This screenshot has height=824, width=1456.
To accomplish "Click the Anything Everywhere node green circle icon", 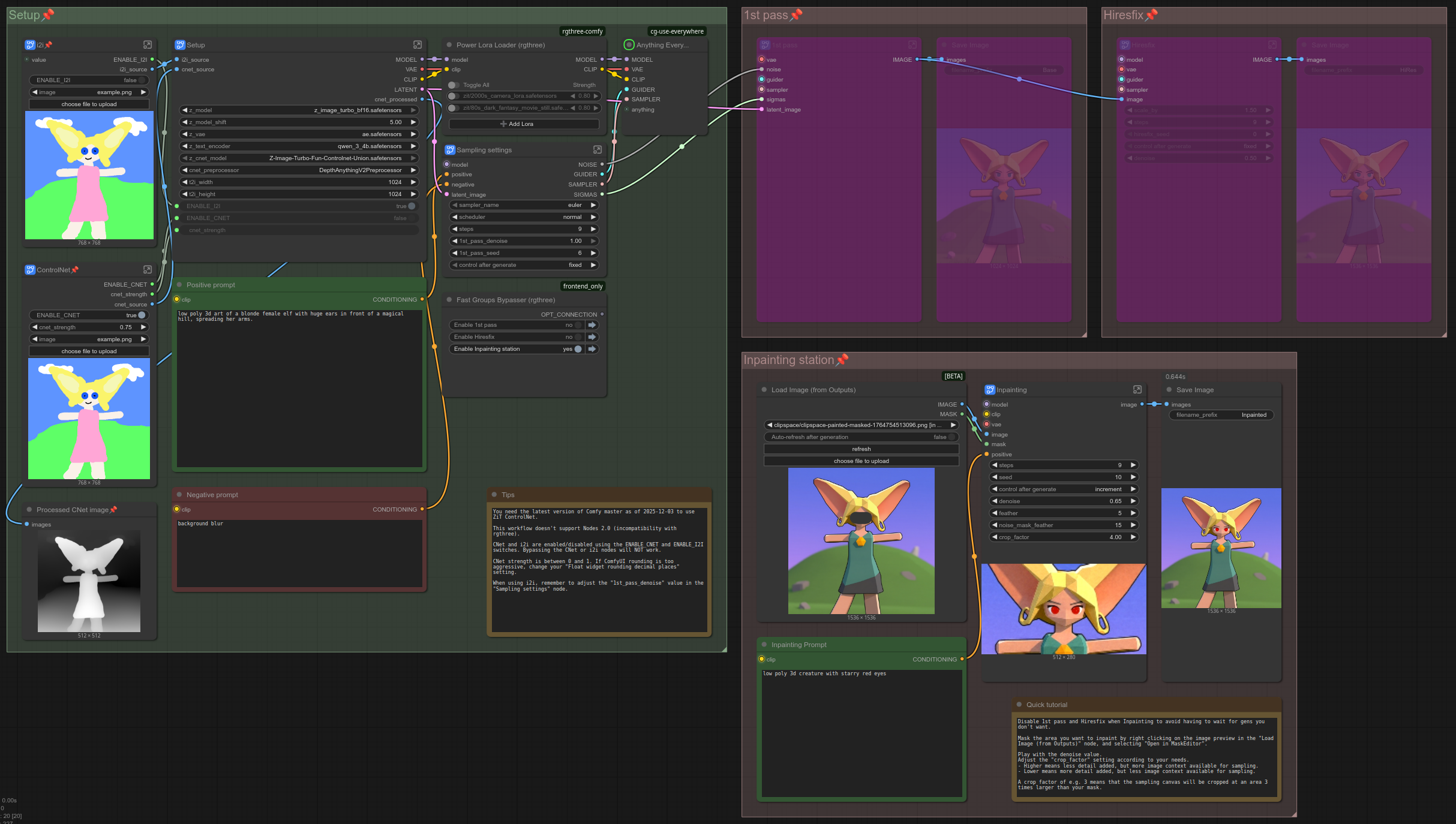I will (x=629, y=45).
